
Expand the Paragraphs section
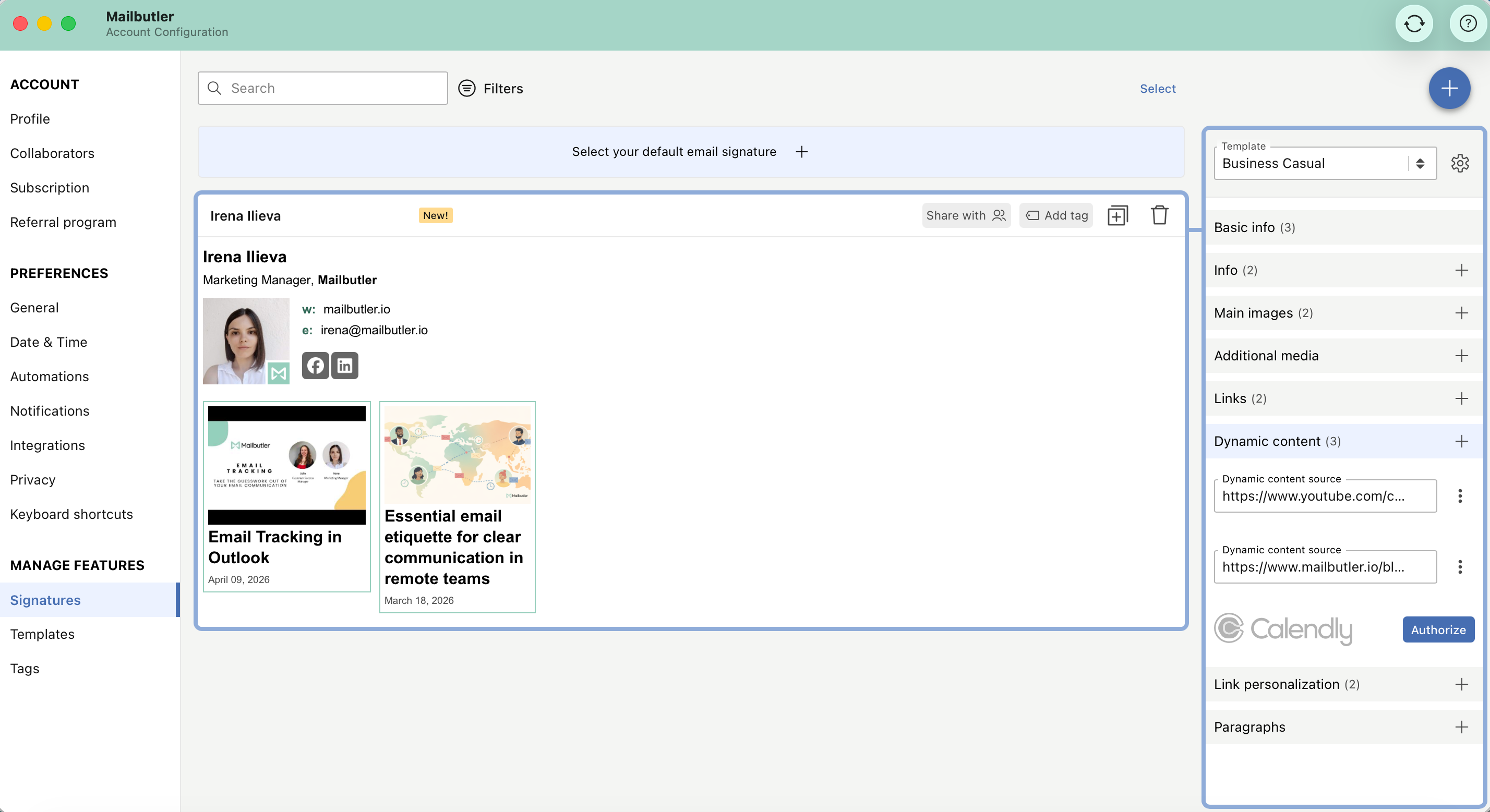point(1344,727)
